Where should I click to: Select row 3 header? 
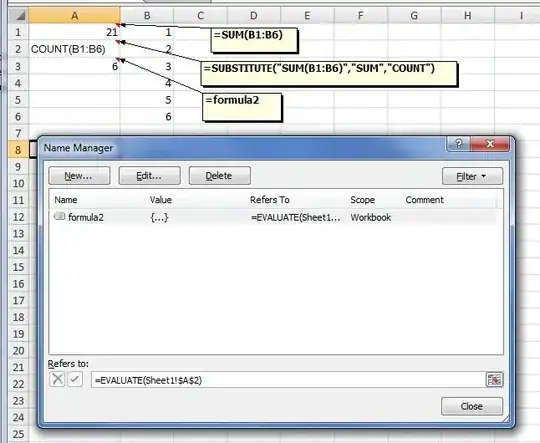click(18, 66)
